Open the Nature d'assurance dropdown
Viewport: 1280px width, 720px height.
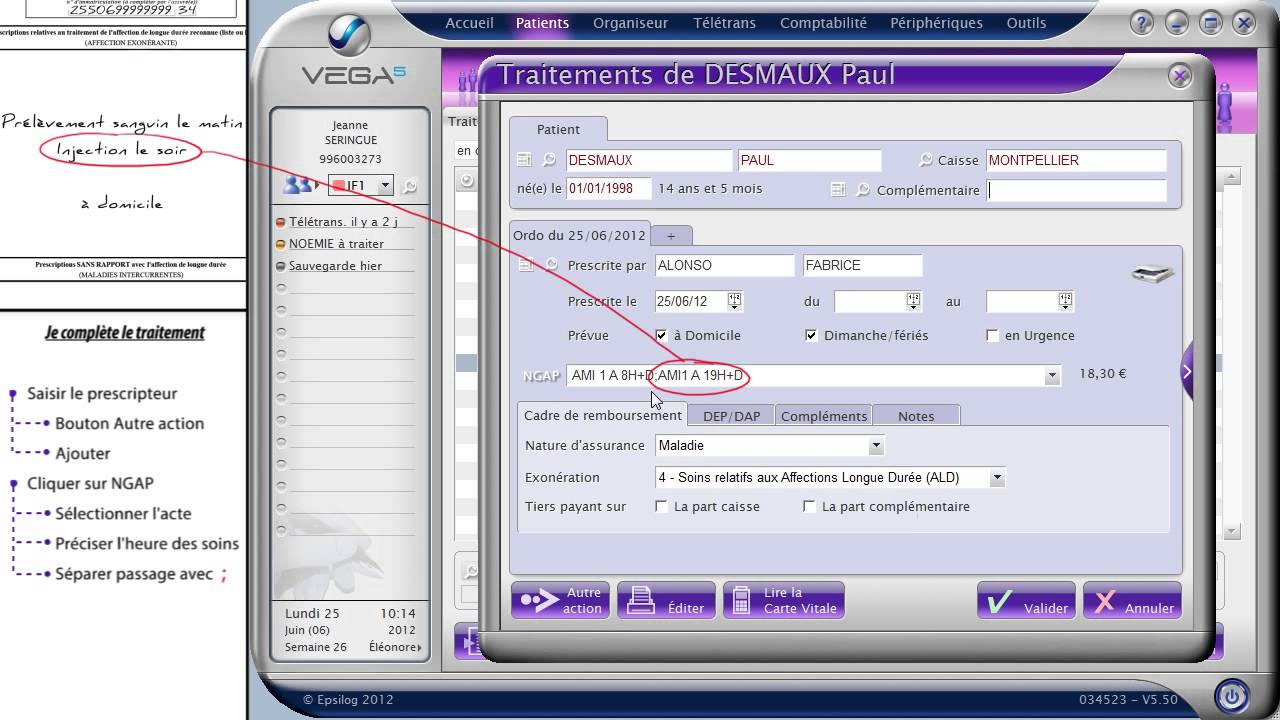tap(876, 446)
